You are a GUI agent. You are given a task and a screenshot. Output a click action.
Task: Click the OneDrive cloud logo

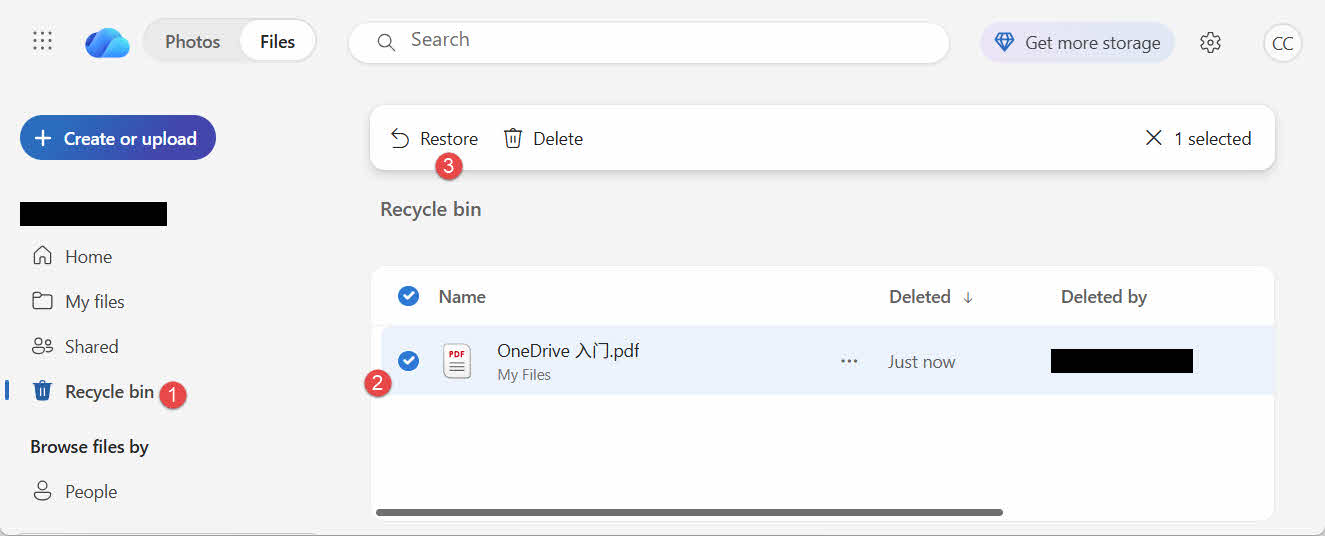click(x=107, y=42)
